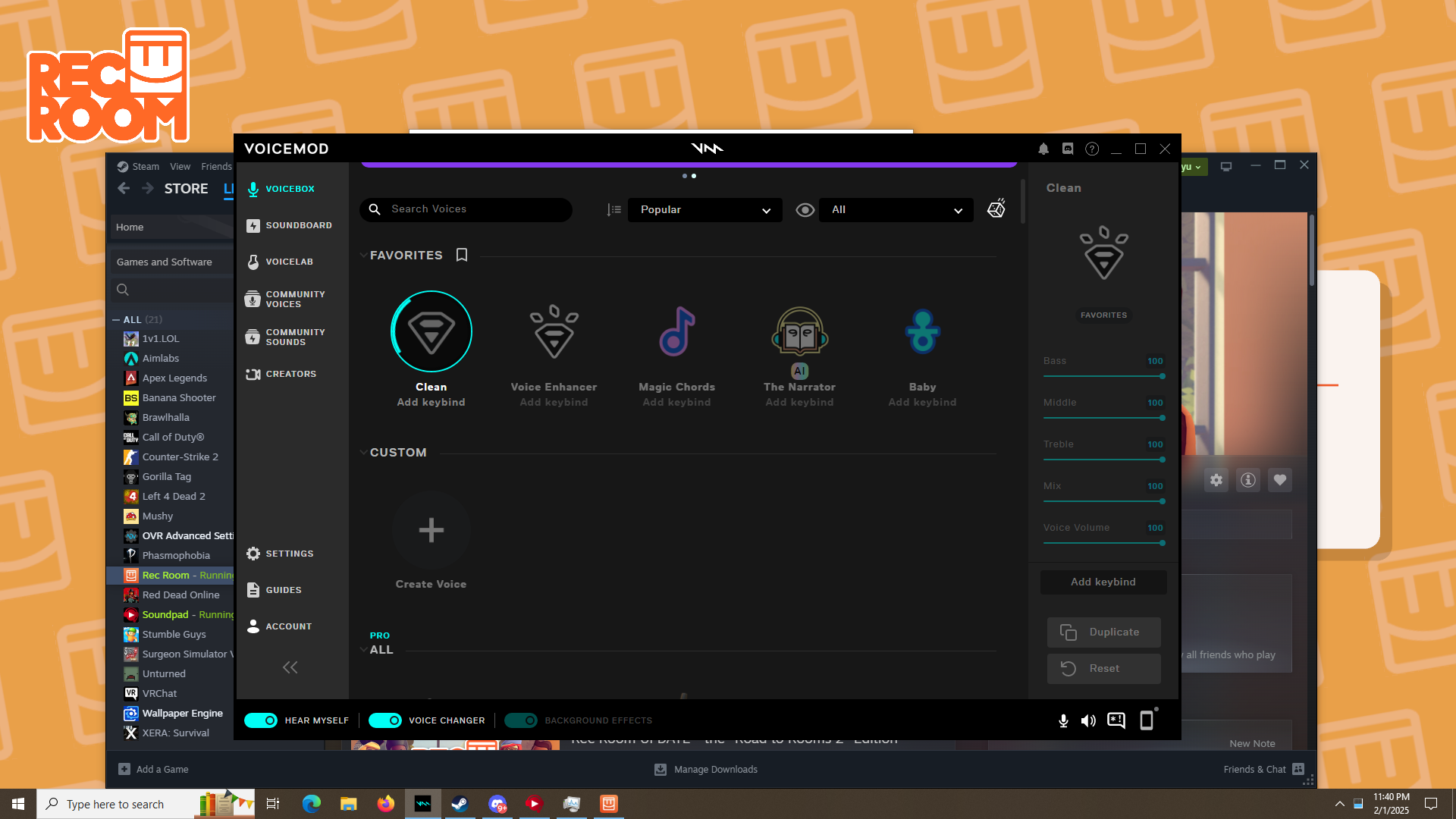Choose the Baby voice icon
1456x819 pixels.
[x=922, y=332]
